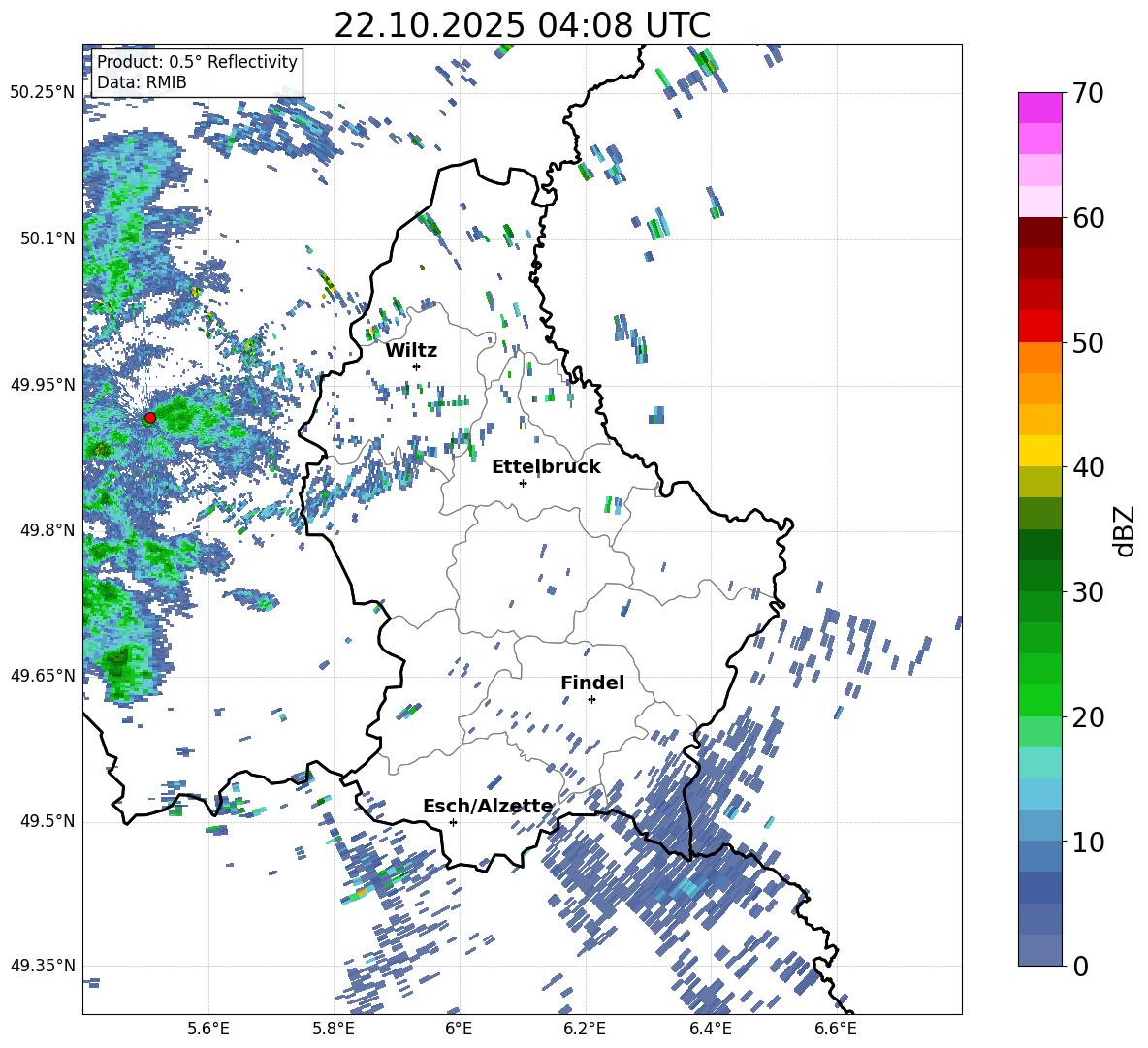Click the 0 colorbar tick value
Image resolution: width=1148 pixels, height=1048 pixels.
pyautogui.click(x=1080, y=966)
